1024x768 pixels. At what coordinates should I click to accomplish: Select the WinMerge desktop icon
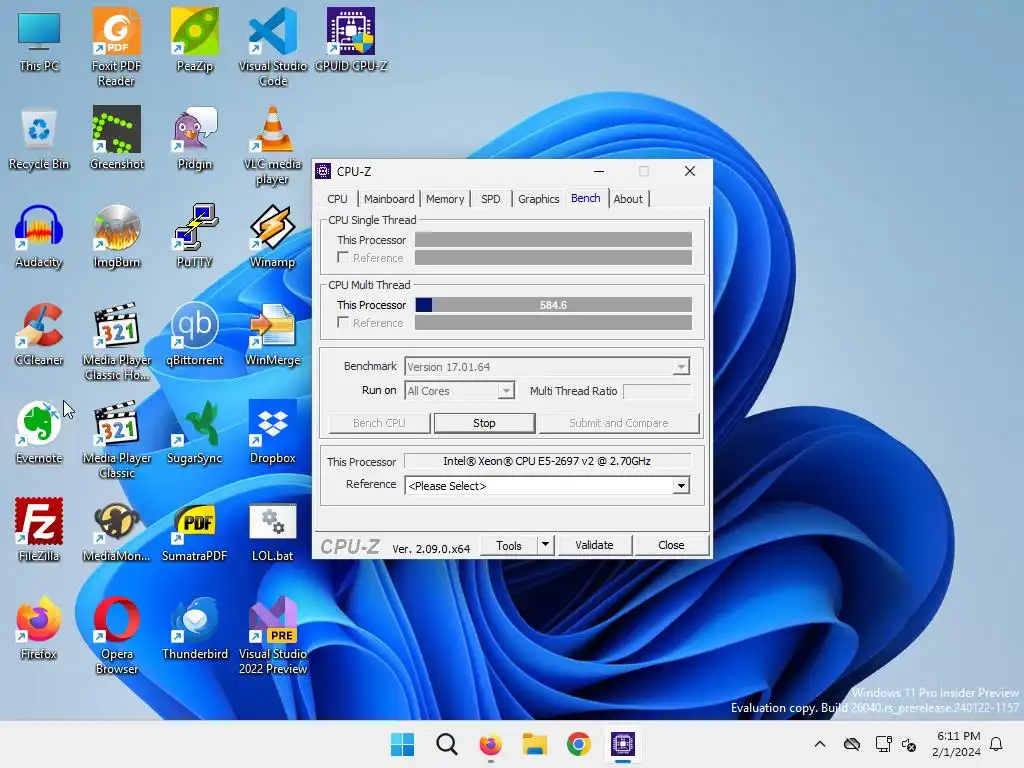(273, 335)
